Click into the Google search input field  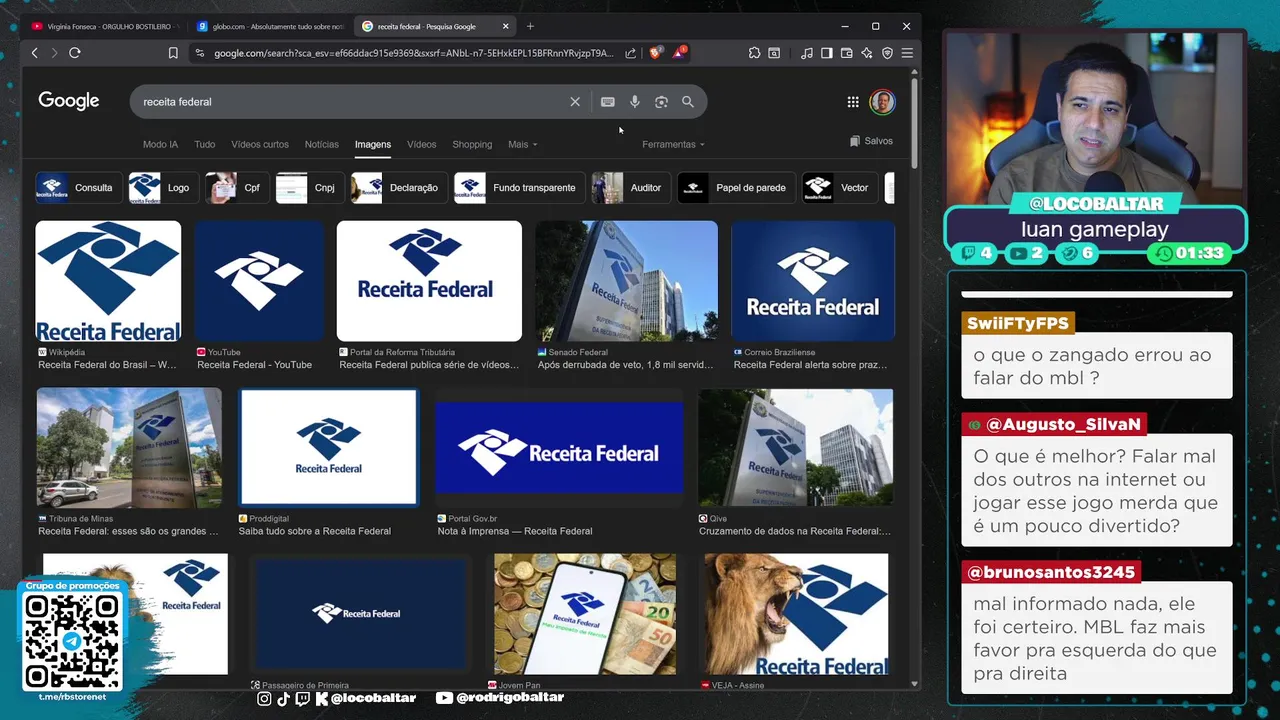[350, 102]
